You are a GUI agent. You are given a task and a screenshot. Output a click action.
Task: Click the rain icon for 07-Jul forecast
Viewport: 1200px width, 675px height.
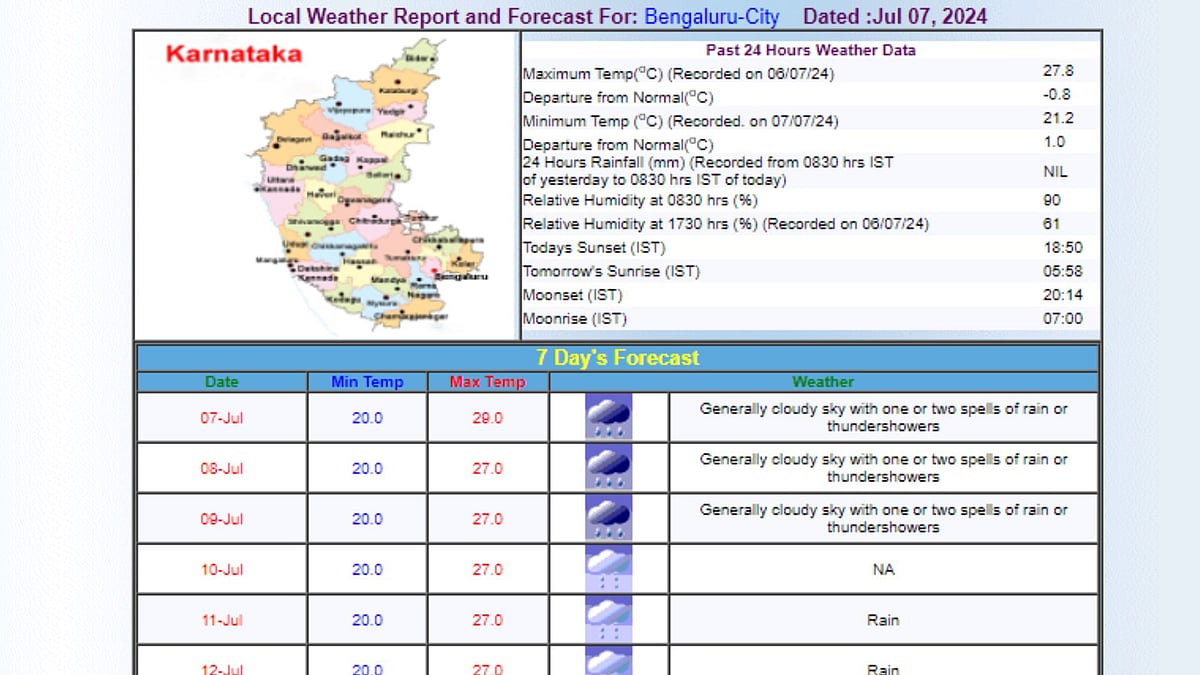[x=611, y=417]
